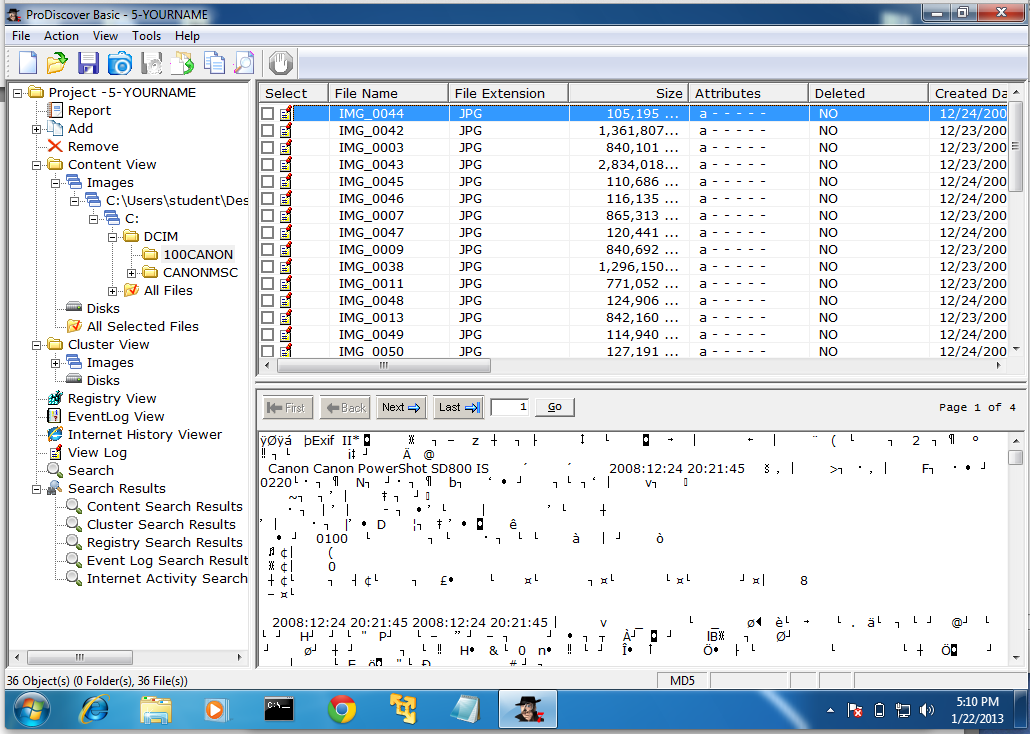Click the Next page button

tap(402, 408)
